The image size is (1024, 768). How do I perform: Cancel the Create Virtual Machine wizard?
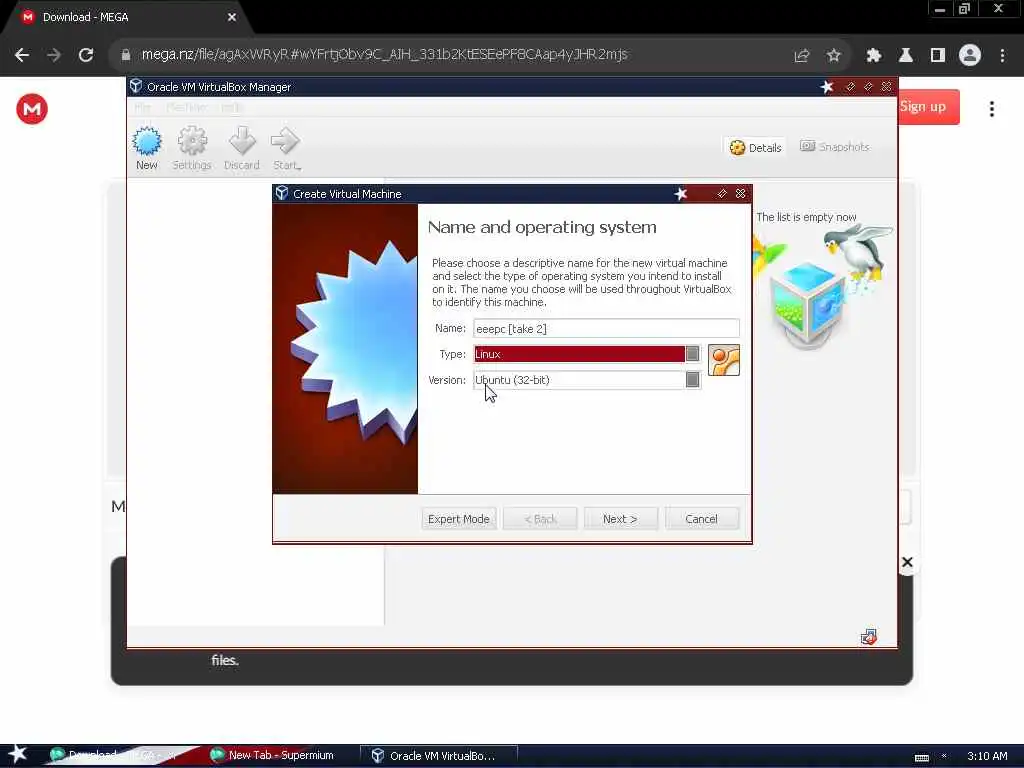click(702, 519)
